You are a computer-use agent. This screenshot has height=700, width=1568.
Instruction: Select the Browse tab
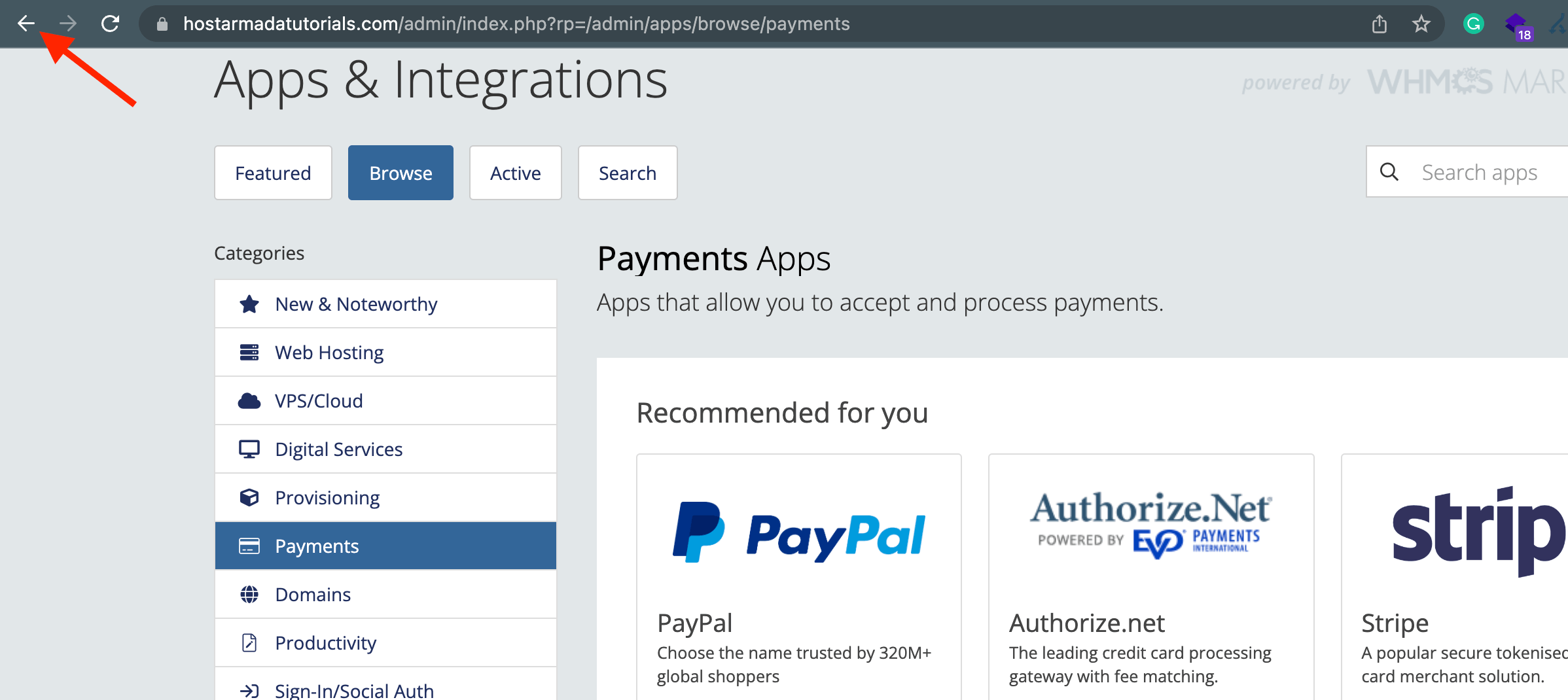[401, 173]
